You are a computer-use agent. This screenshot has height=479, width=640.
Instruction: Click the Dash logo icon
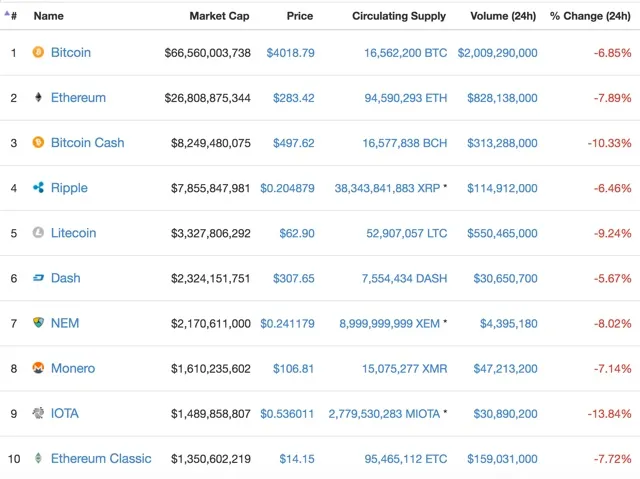point(38,278)
